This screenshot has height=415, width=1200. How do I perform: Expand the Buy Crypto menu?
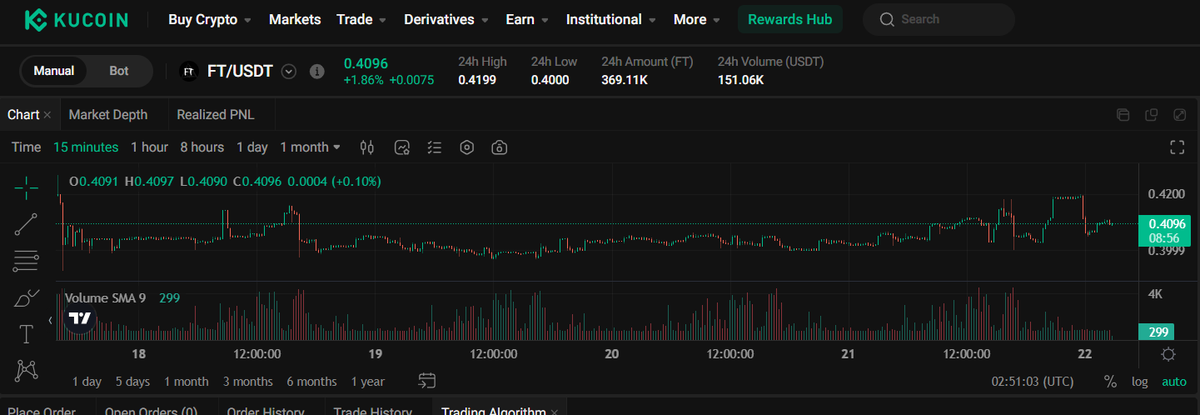210,19
